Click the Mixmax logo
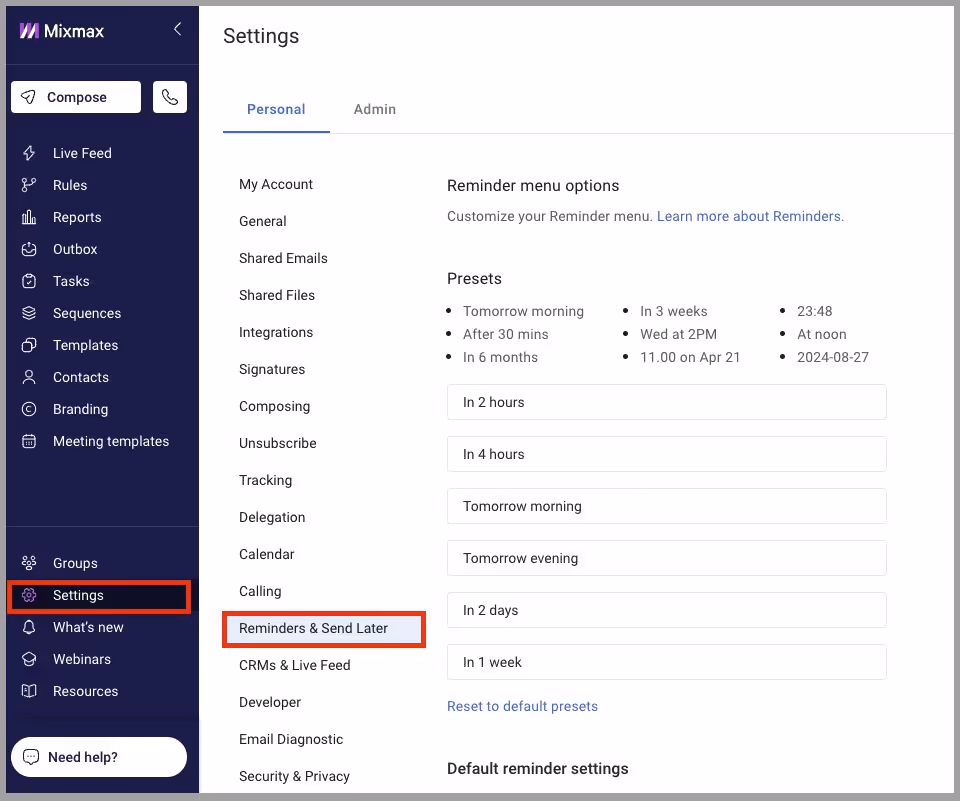The height and width of the screenshot is (801, 960). pos(61,31)
